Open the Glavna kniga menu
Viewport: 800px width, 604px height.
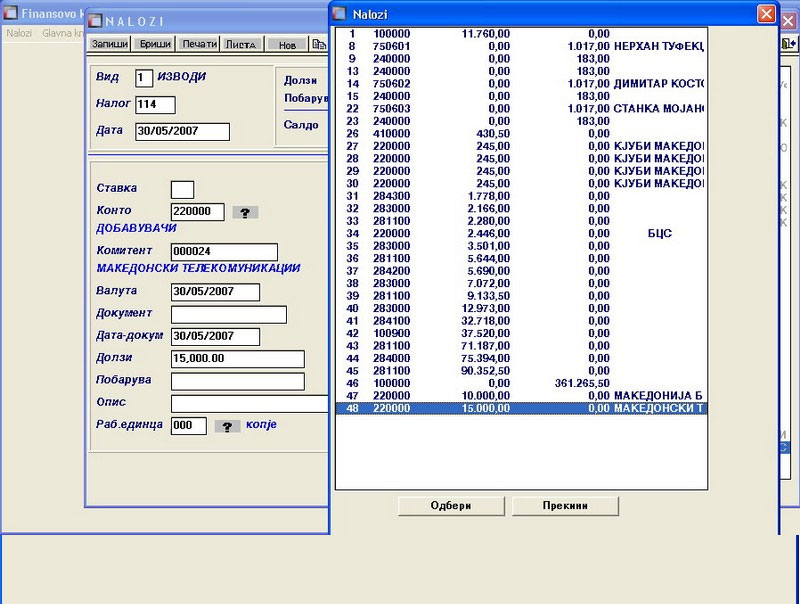coord(62,33)
